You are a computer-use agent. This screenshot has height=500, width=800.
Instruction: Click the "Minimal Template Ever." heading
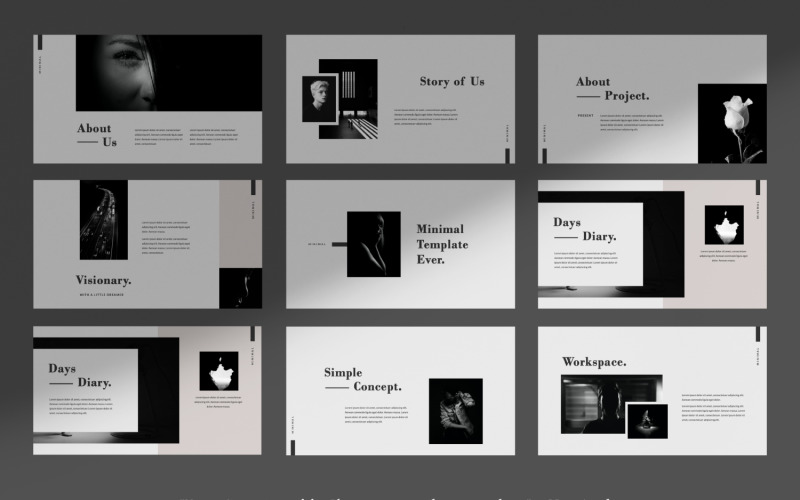(x=442, y=244)
